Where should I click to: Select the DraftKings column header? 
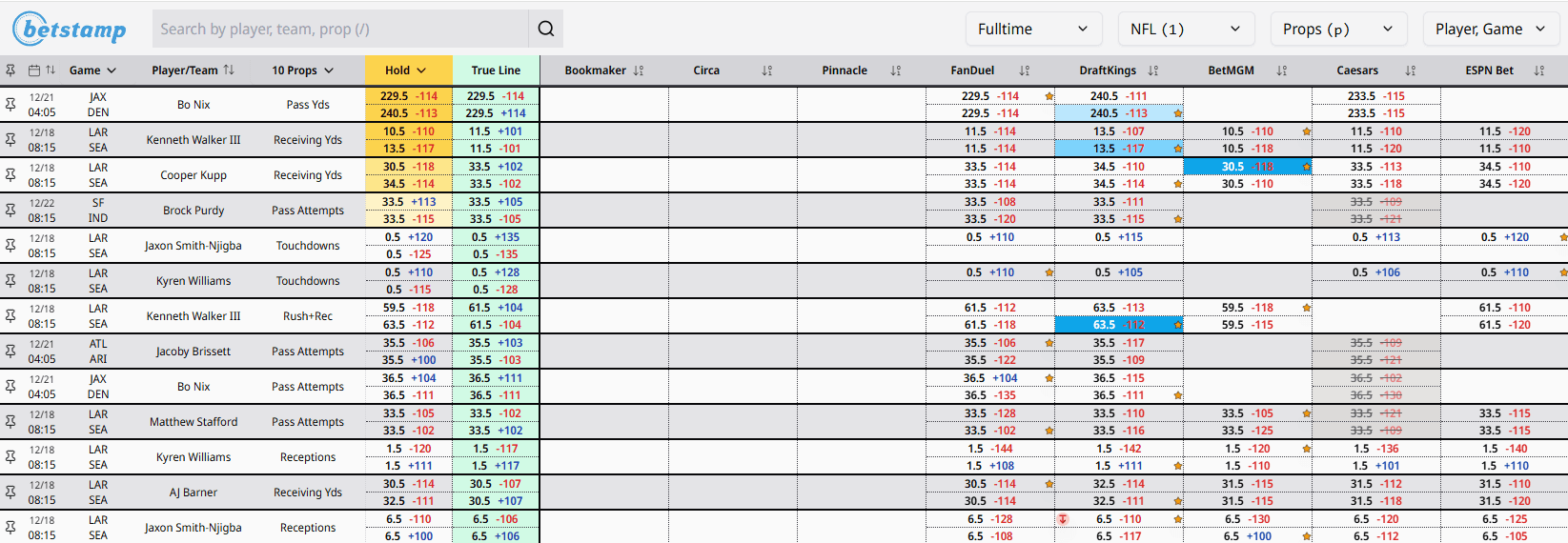[x=1108, y=70]
